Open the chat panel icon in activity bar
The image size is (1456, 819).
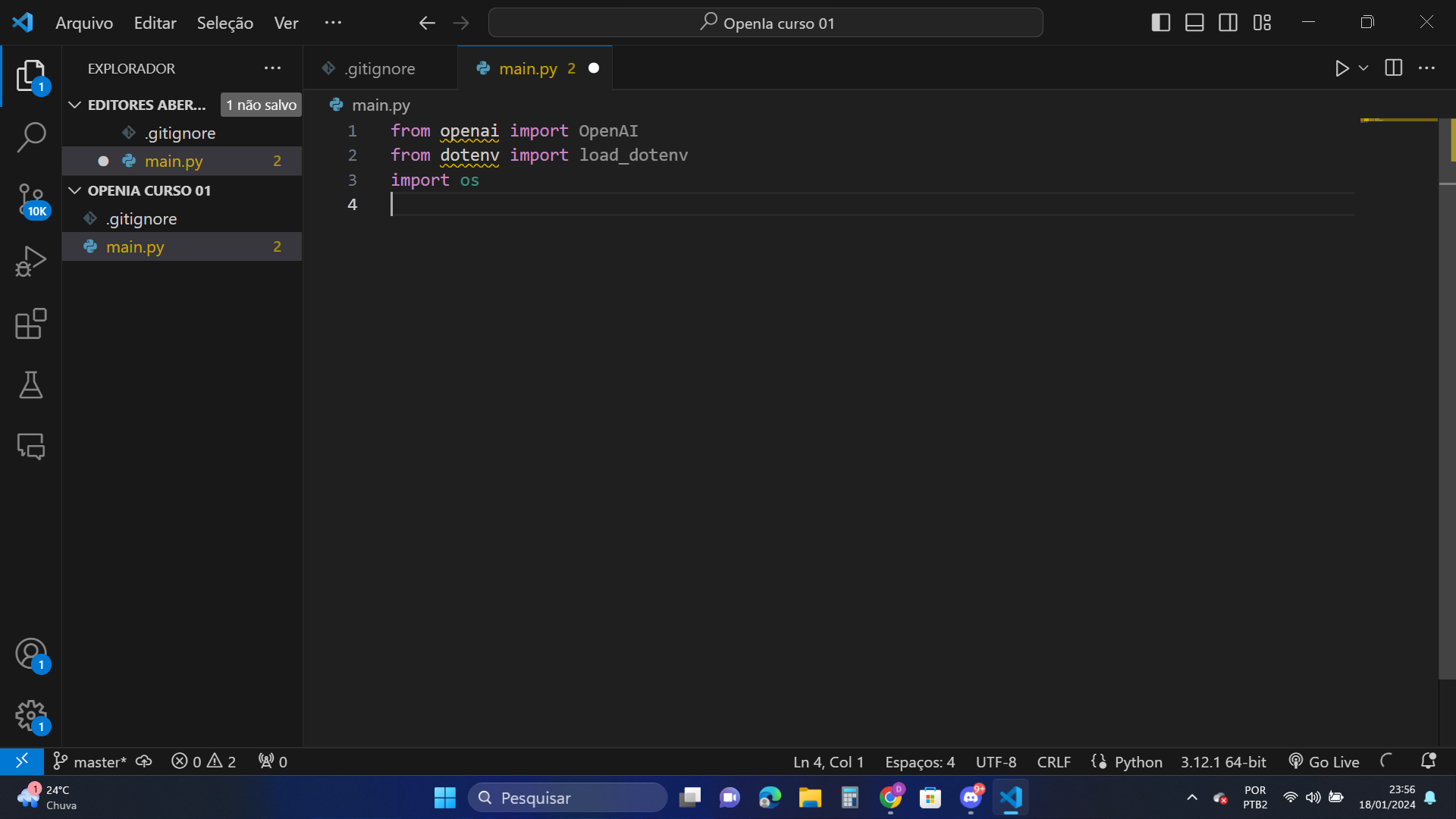[31, 447]
